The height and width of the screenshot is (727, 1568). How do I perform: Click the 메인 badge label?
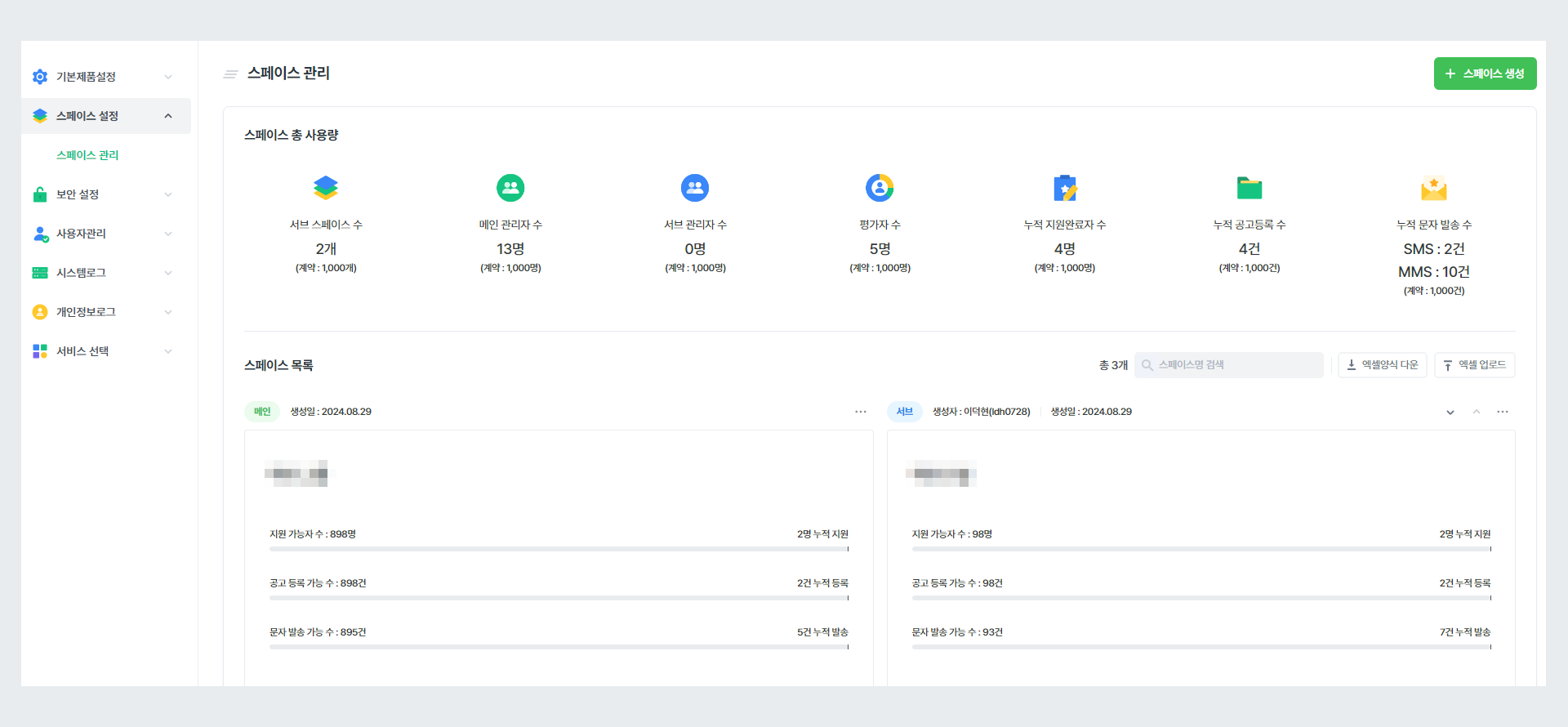(x=262, y=412)
